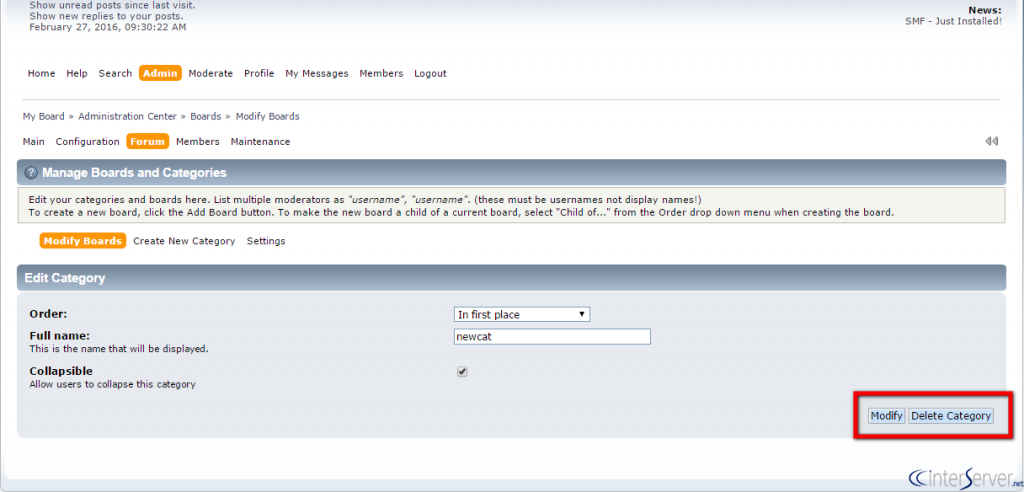Open Help from the main menu
Screen dimensions: 1024x492
pyautogui.click(x=76, y=73)
